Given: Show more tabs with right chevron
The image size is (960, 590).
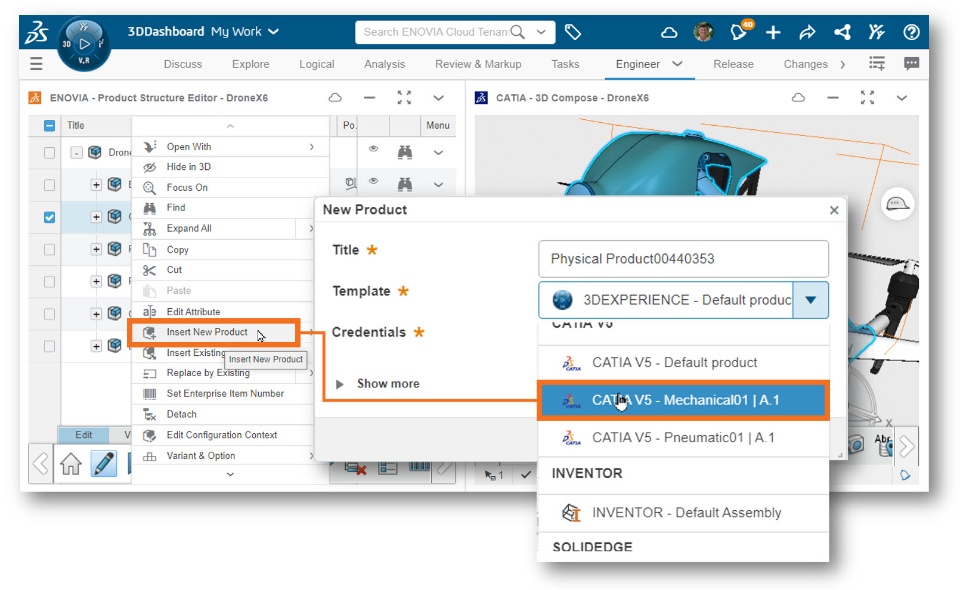Looking at the screenshot, I should click(x=843, y=64).
